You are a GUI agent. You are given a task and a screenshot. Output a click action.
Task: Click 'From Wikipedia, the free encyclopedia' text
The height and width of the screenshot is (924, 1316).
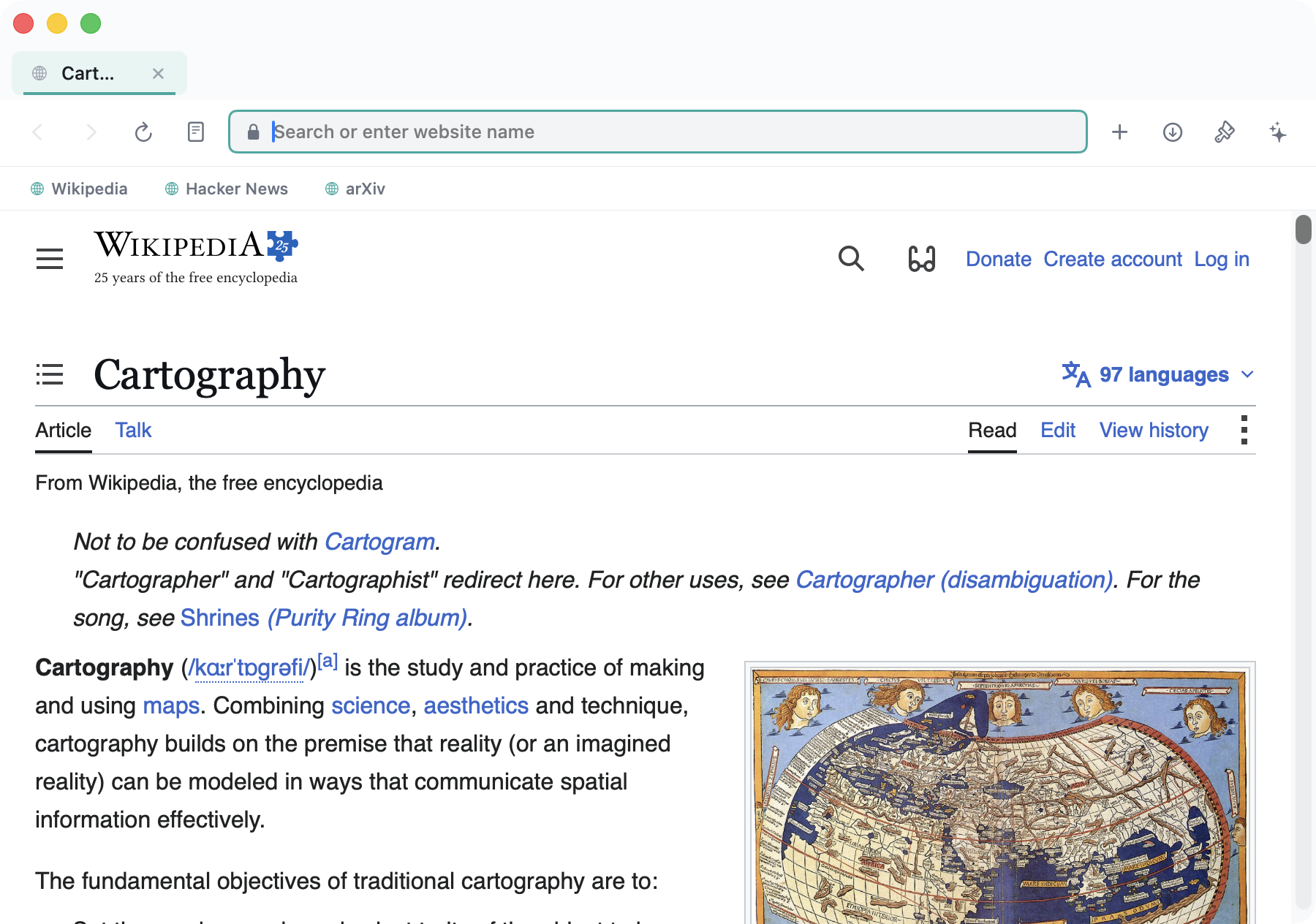tap(209, 483)
